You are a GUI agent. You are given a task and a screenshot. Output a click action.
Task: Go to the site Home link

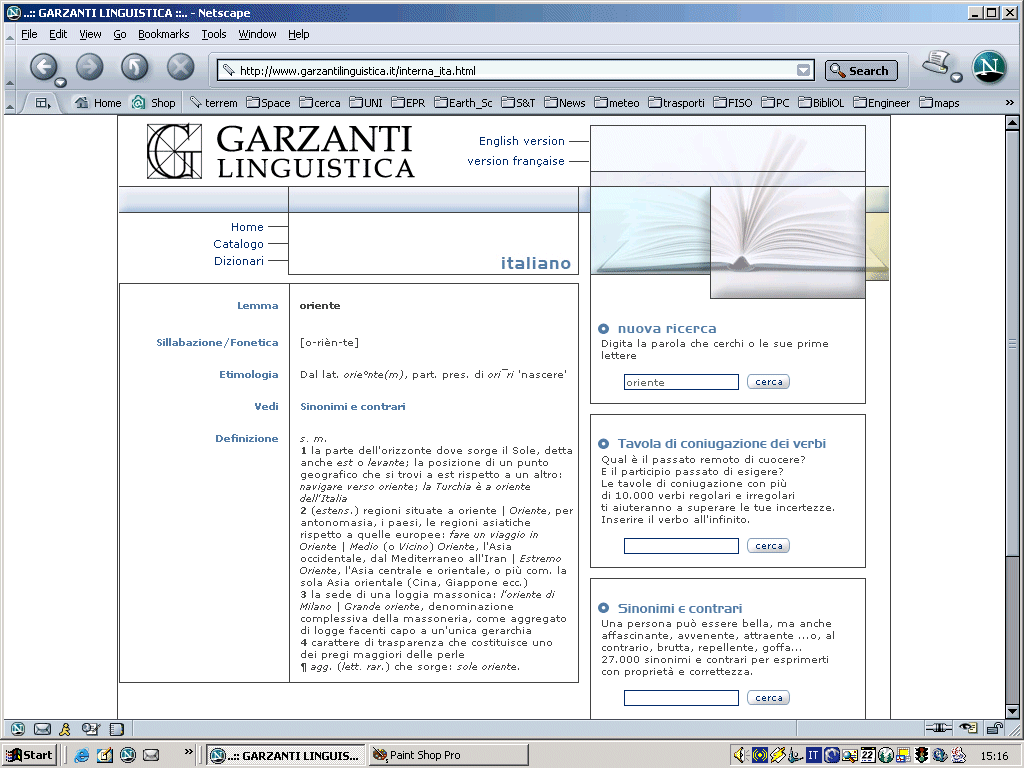(247, 227)
